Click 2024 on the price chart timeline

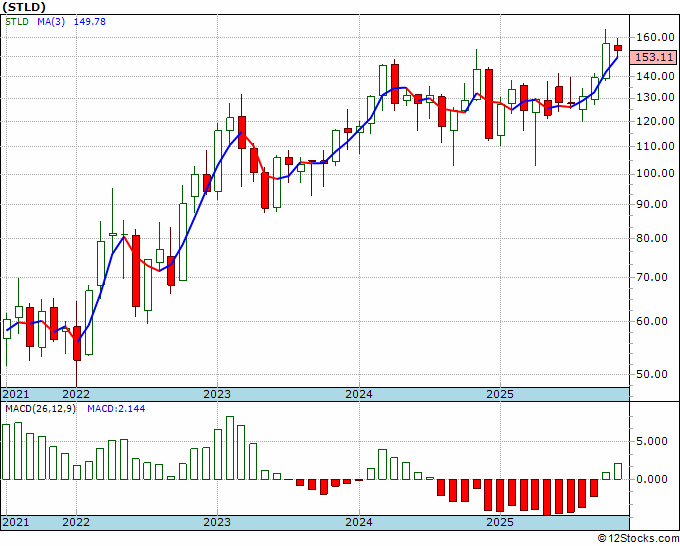pos(359,395)
